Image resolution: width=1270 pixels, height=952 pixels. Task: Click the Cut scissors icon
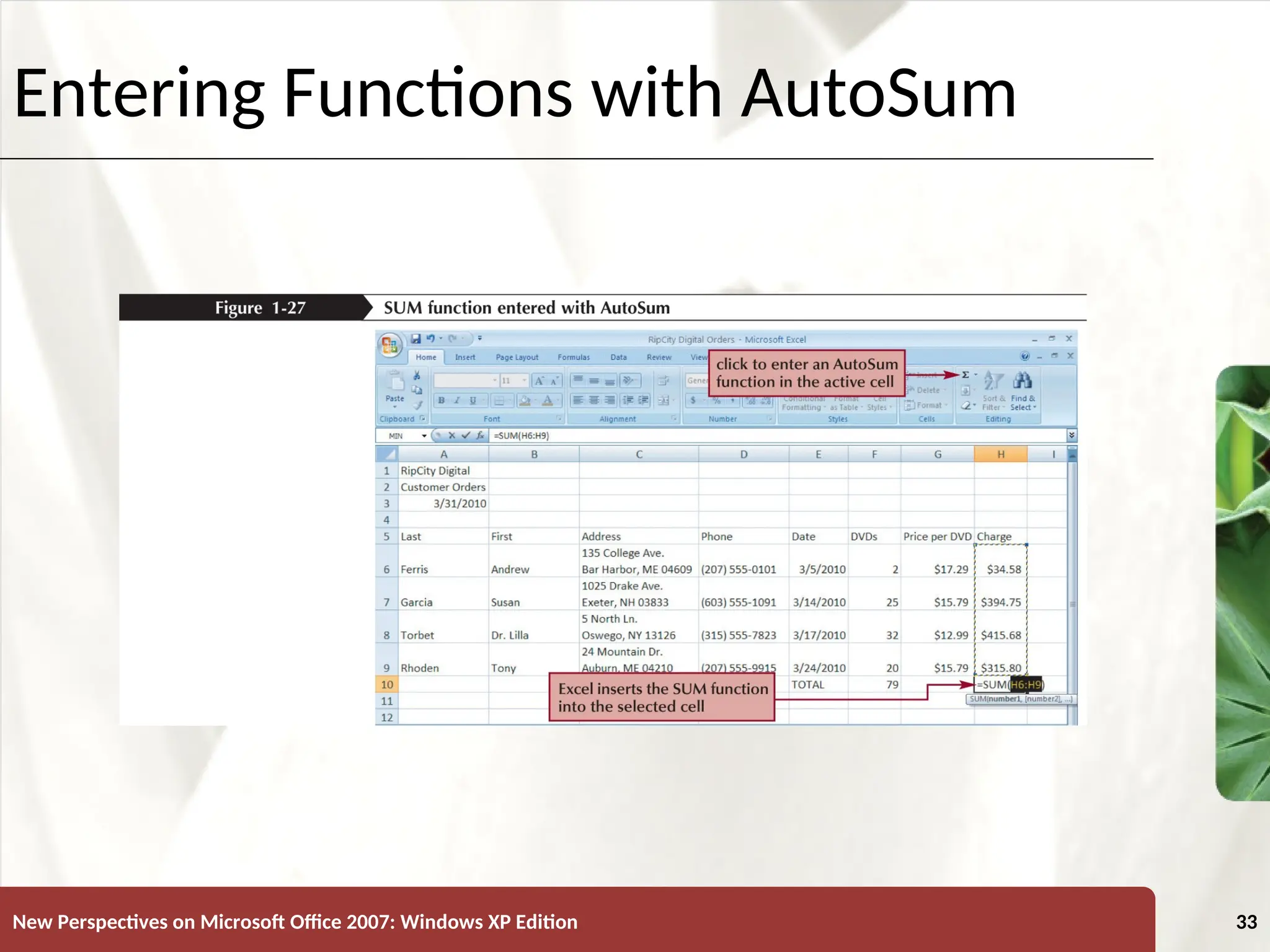coord(417,376)
